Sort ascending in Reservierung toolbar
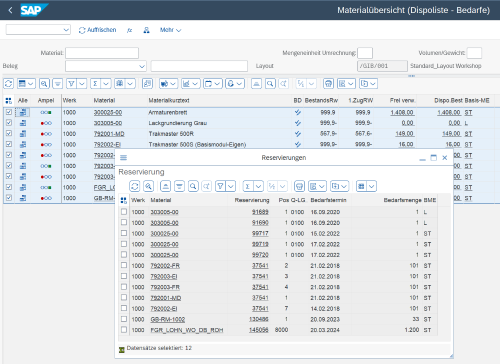This screenshot has height=364, width=500. (x=166, y=186)
